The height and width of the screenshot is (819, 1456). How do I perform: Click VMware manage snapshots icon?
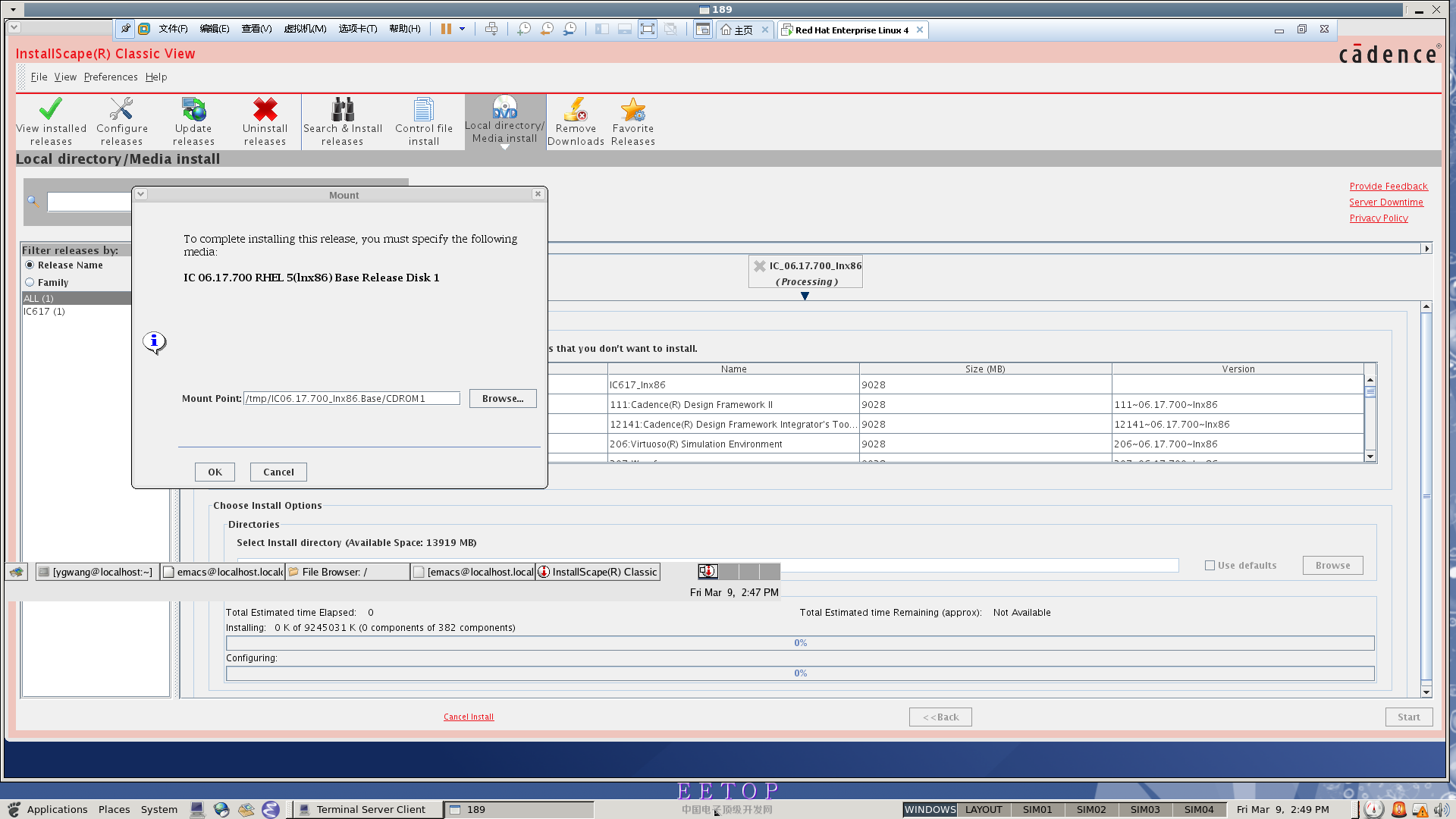(570, 29)
